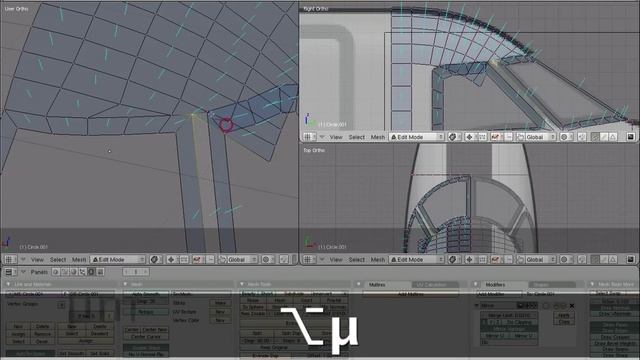
Task: Open Mesh menu in User Ortho header
Action: pos(79,260)
